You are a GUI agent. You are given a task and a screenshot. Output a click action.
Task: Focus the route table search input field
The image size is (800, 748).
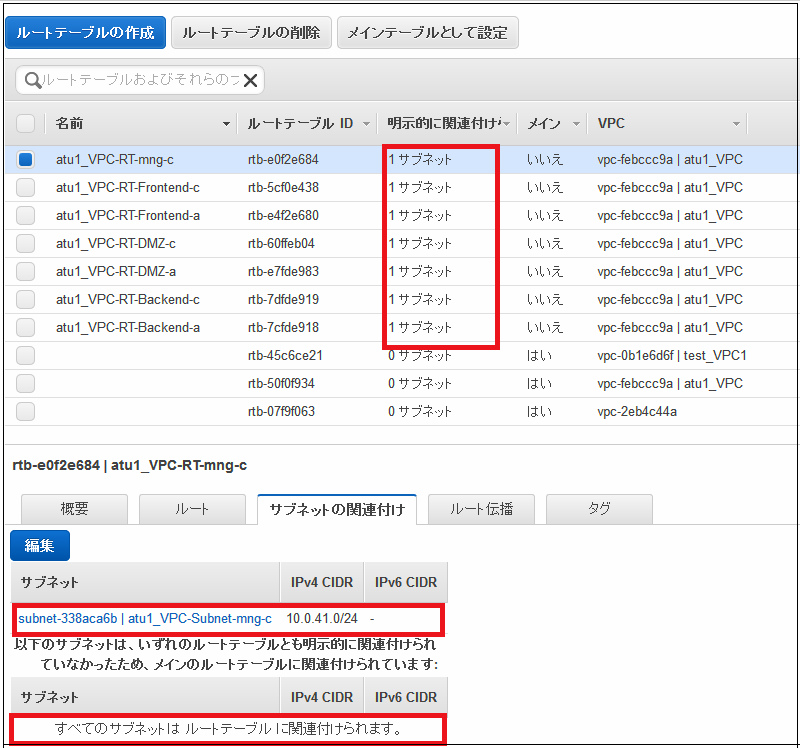click(140, 80)
